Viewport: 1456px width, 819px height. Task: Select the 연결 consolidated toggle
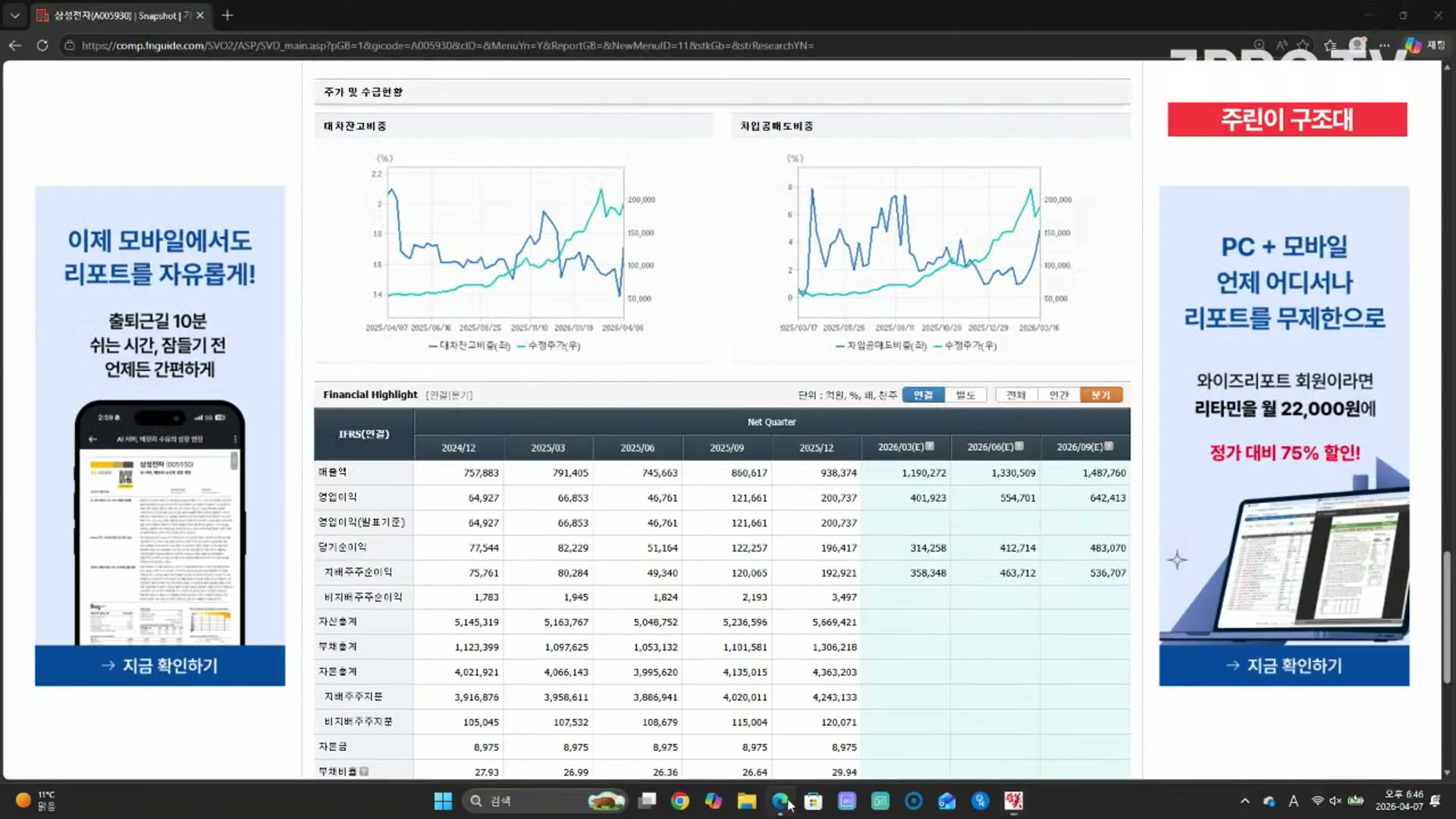pos(923,395)
